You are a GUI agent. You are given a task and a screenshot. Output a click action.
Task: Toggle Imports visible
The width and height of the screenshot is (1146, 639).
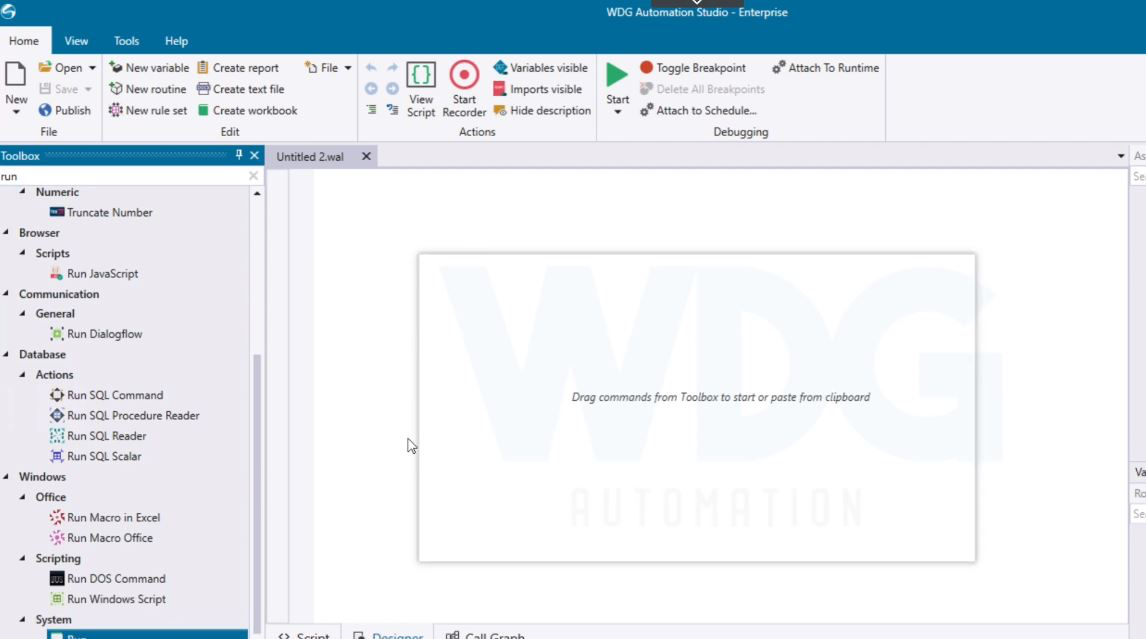pos(538,89)
